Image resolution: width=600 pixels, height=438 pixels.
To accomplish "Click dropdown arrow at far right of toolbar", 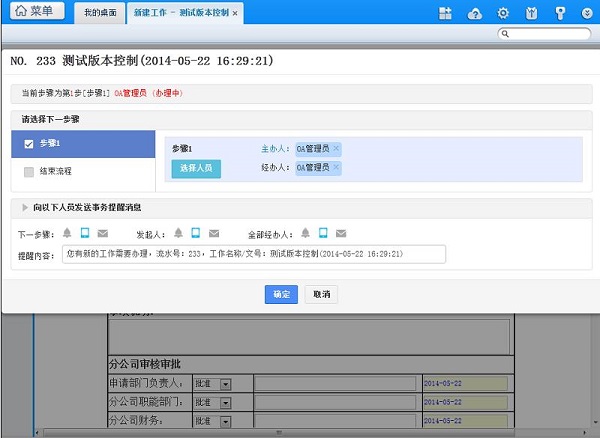I will click(587, 13).
